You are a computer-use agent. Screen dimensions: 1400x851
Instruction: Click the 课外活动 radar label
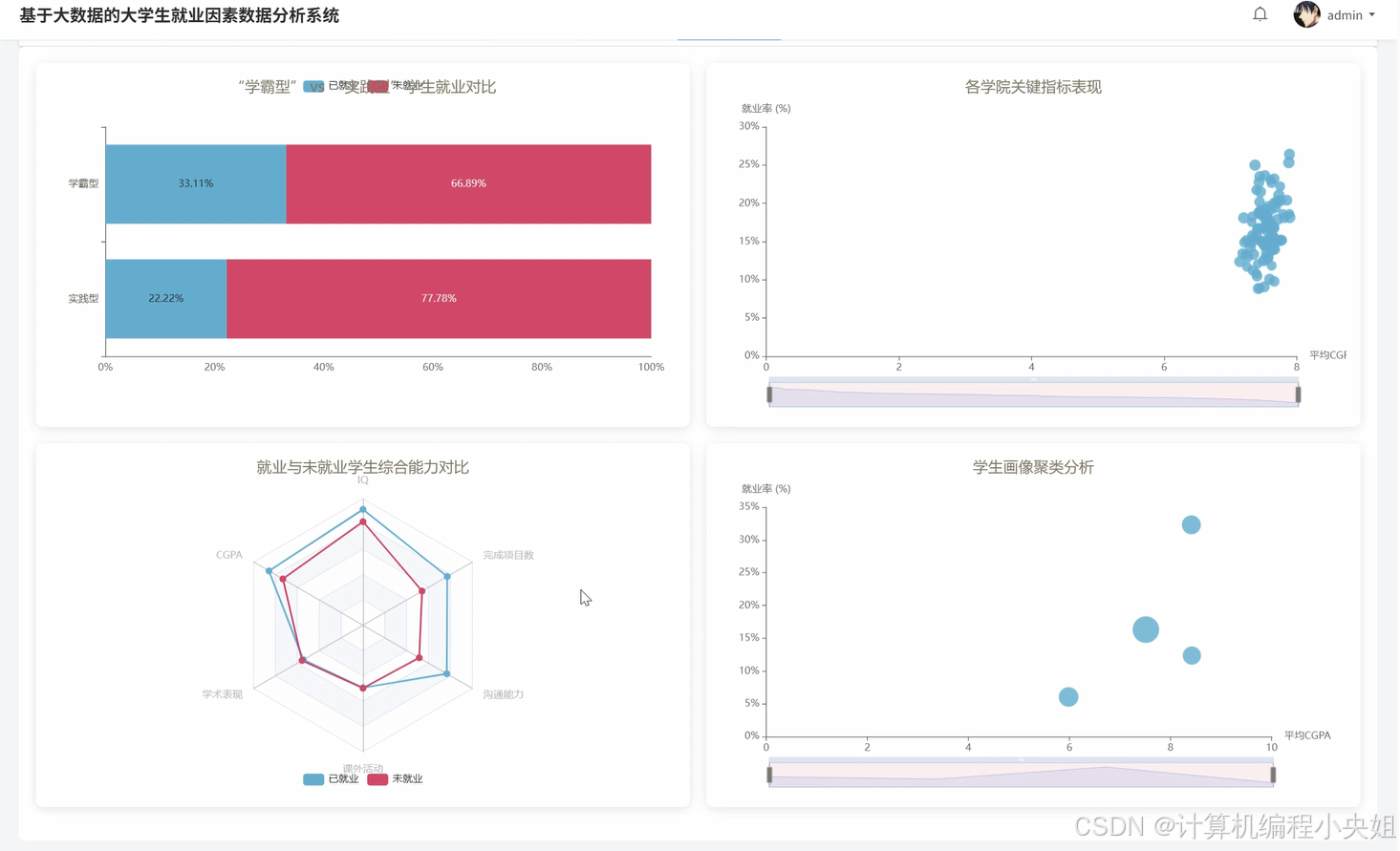click(363, 768)
